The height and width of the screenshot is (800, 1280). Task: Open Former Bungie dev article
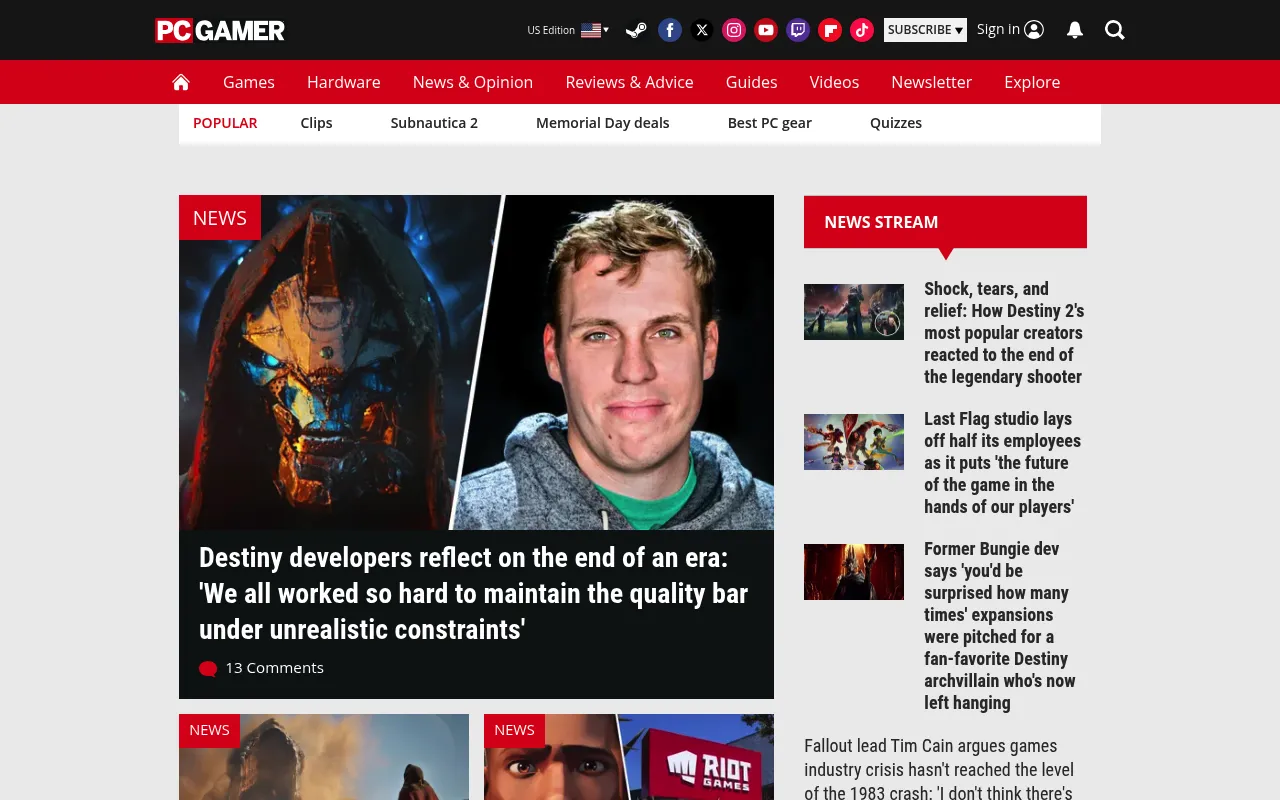click(x=1000, y=626)
